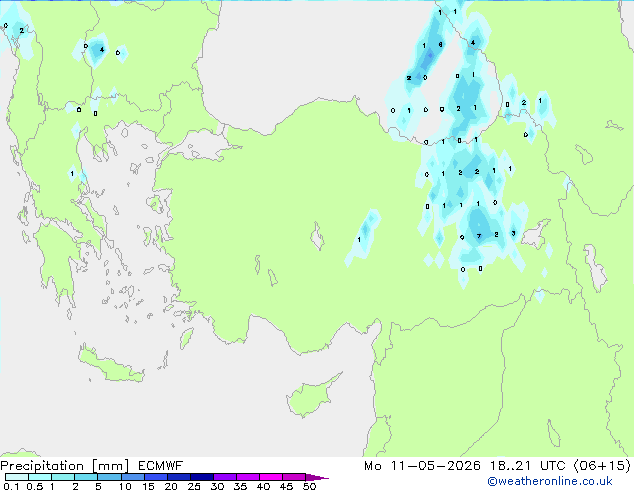Screen dimensions: 634x490
Task: Click the legend label '10'
Action: 125,486
